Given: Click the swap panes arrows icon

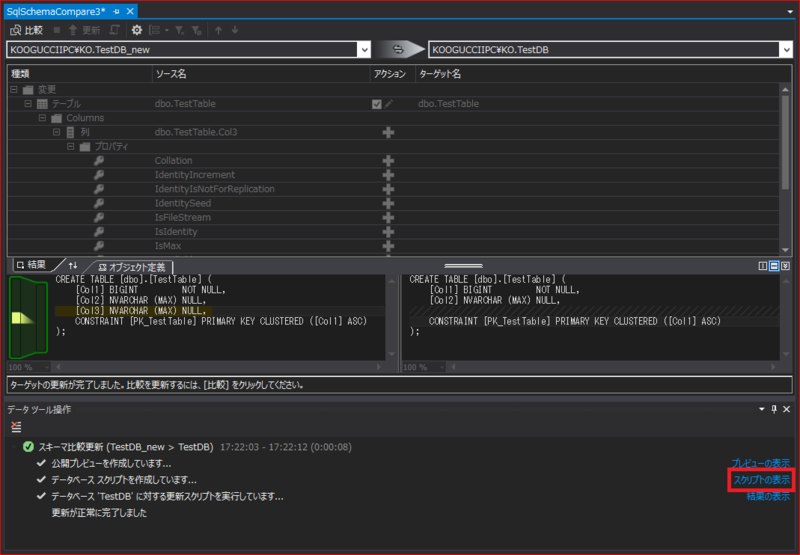Looking at the screenshot, I should [x=73, y=265].
